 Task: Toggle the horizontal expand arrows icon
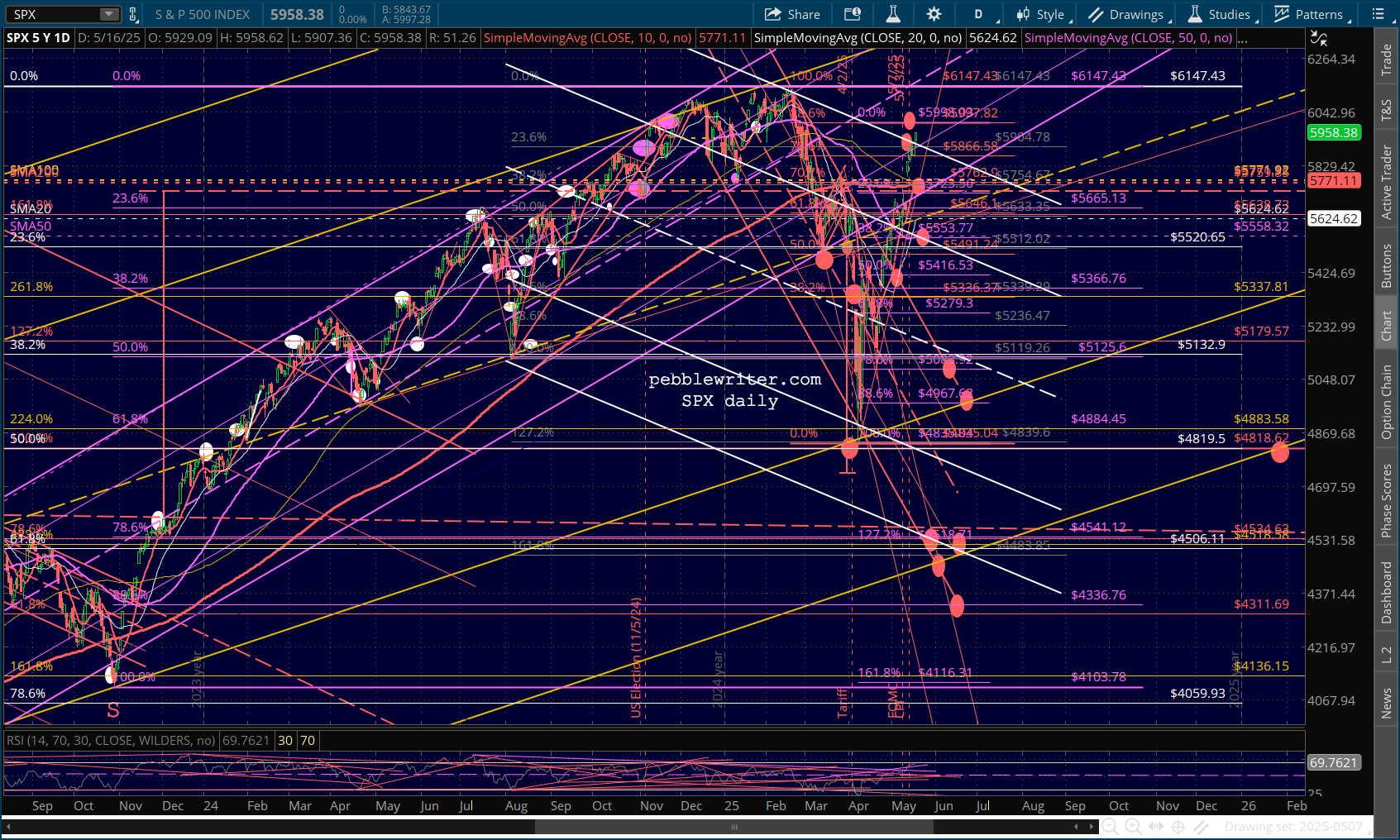pyautogui.click(x=1156, y=826)
